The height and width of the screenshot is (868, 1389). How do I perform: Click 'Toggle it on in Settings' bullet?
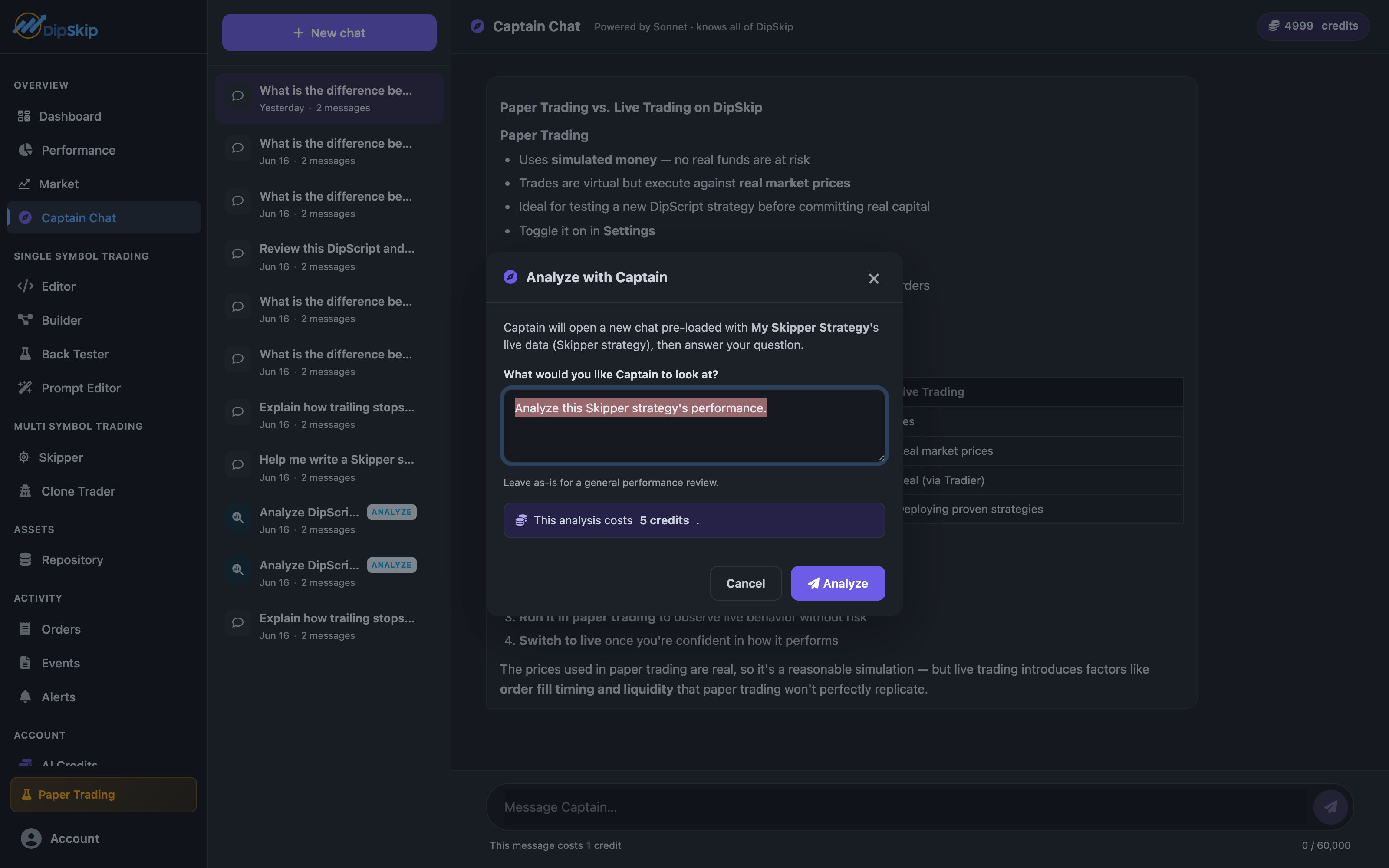586,230
